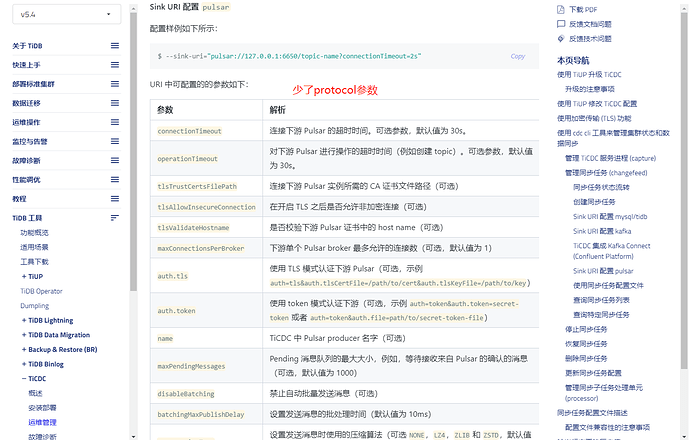Expand the TiDB Data Migration node

[x=24, y=335]
